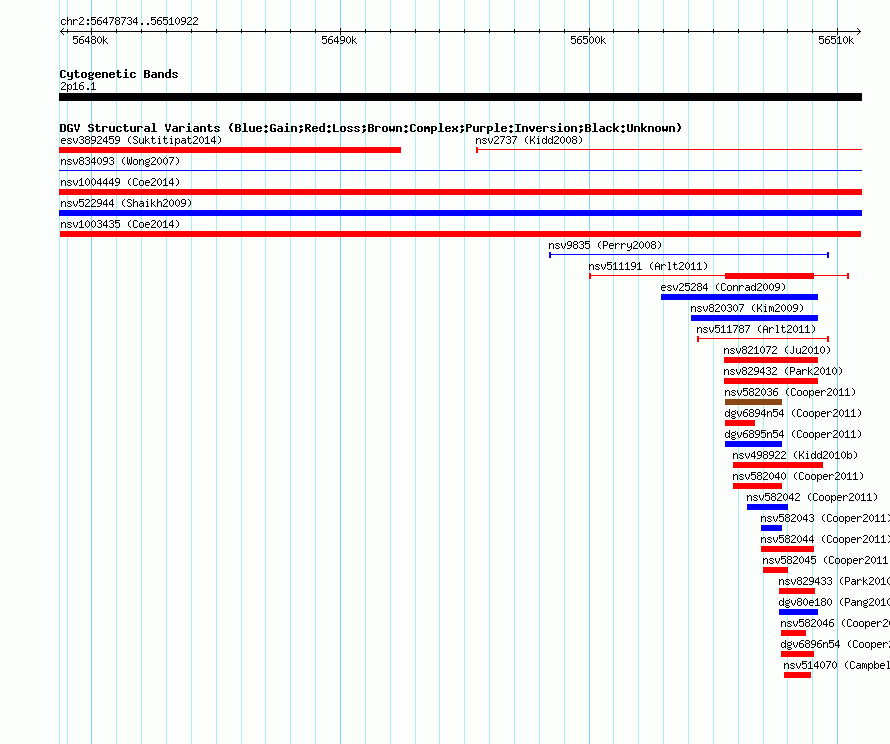Open the dgv6896n54 variant label
The height and width of the screenshot is (744, 890).
[835, 644]
